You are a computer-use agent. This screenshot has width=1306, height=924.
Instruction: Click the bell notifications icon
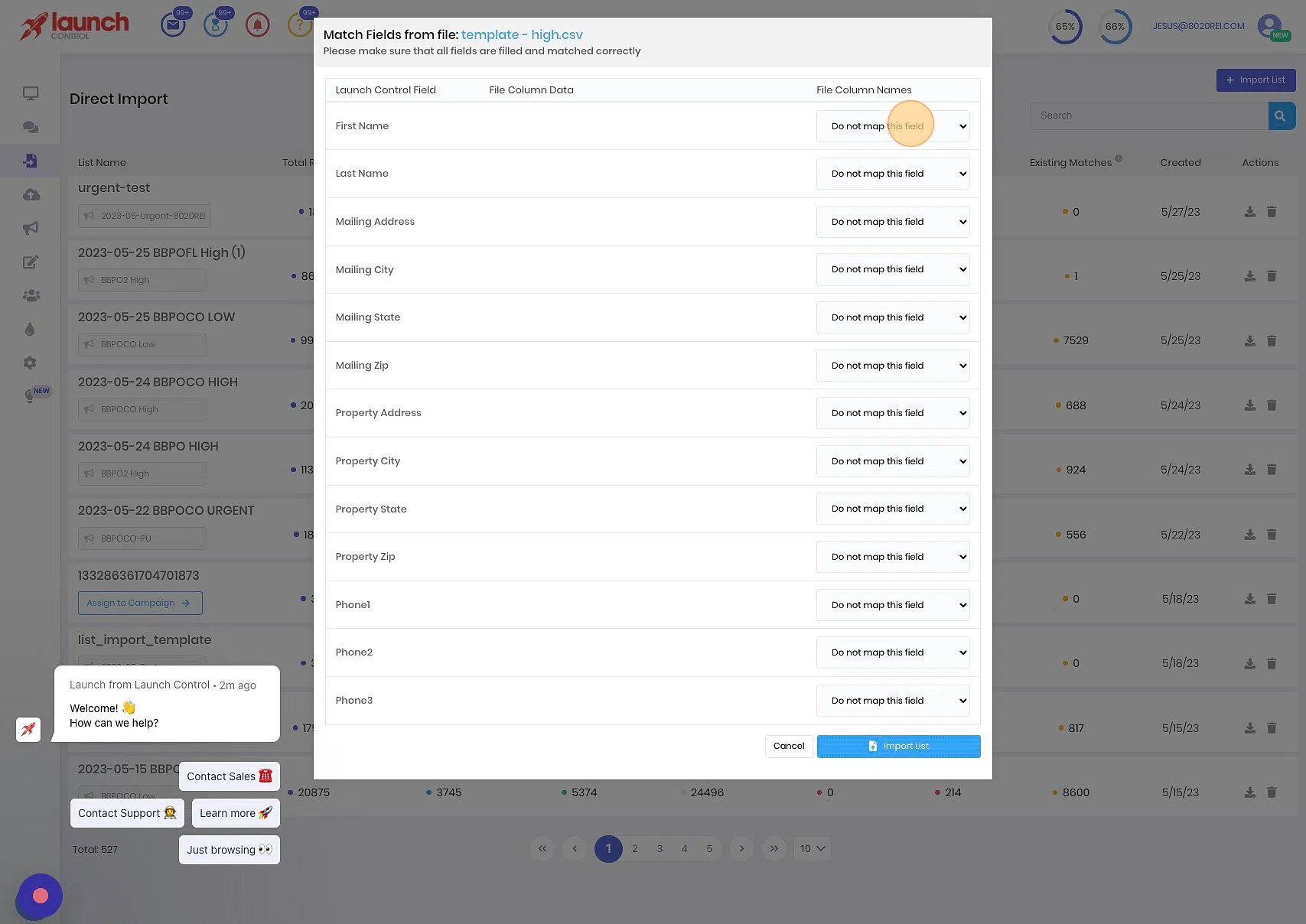pos(257,25)
